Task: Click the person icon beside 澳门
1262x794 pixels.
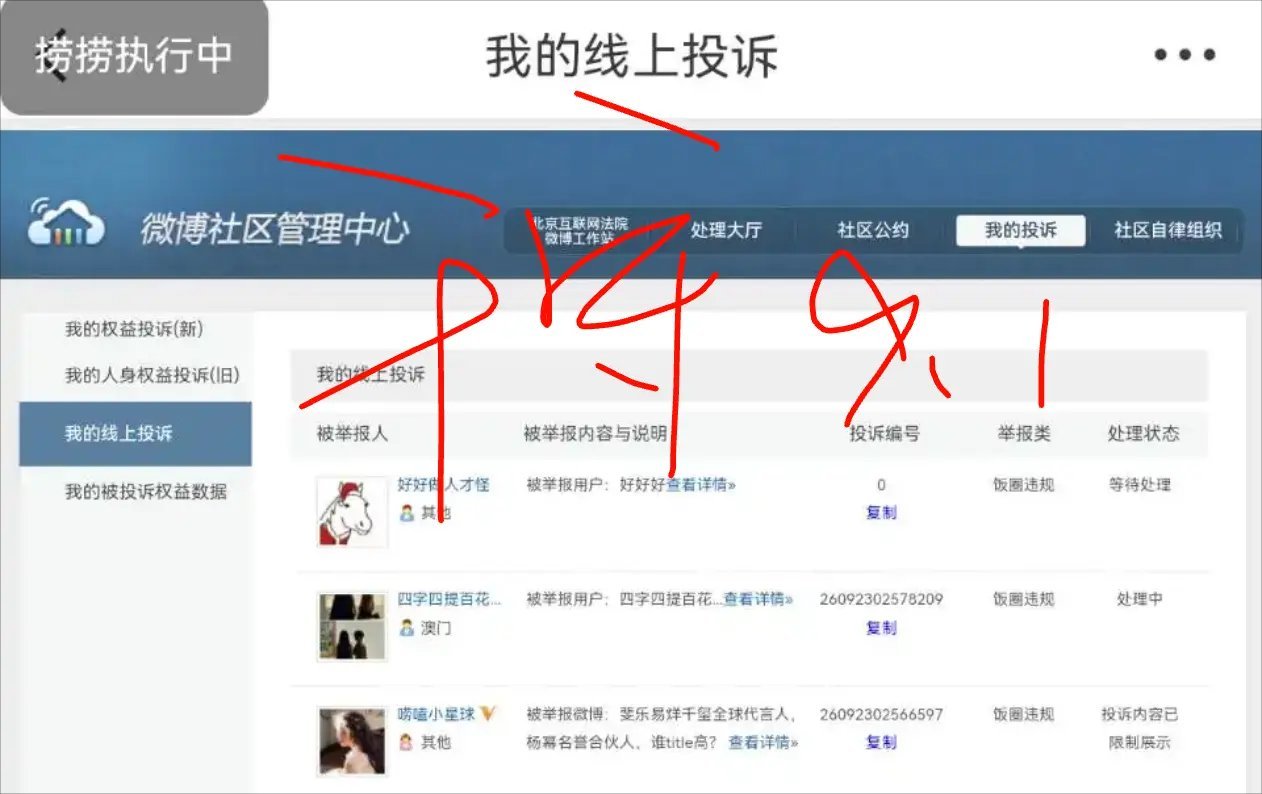Action: click(407, 628)
